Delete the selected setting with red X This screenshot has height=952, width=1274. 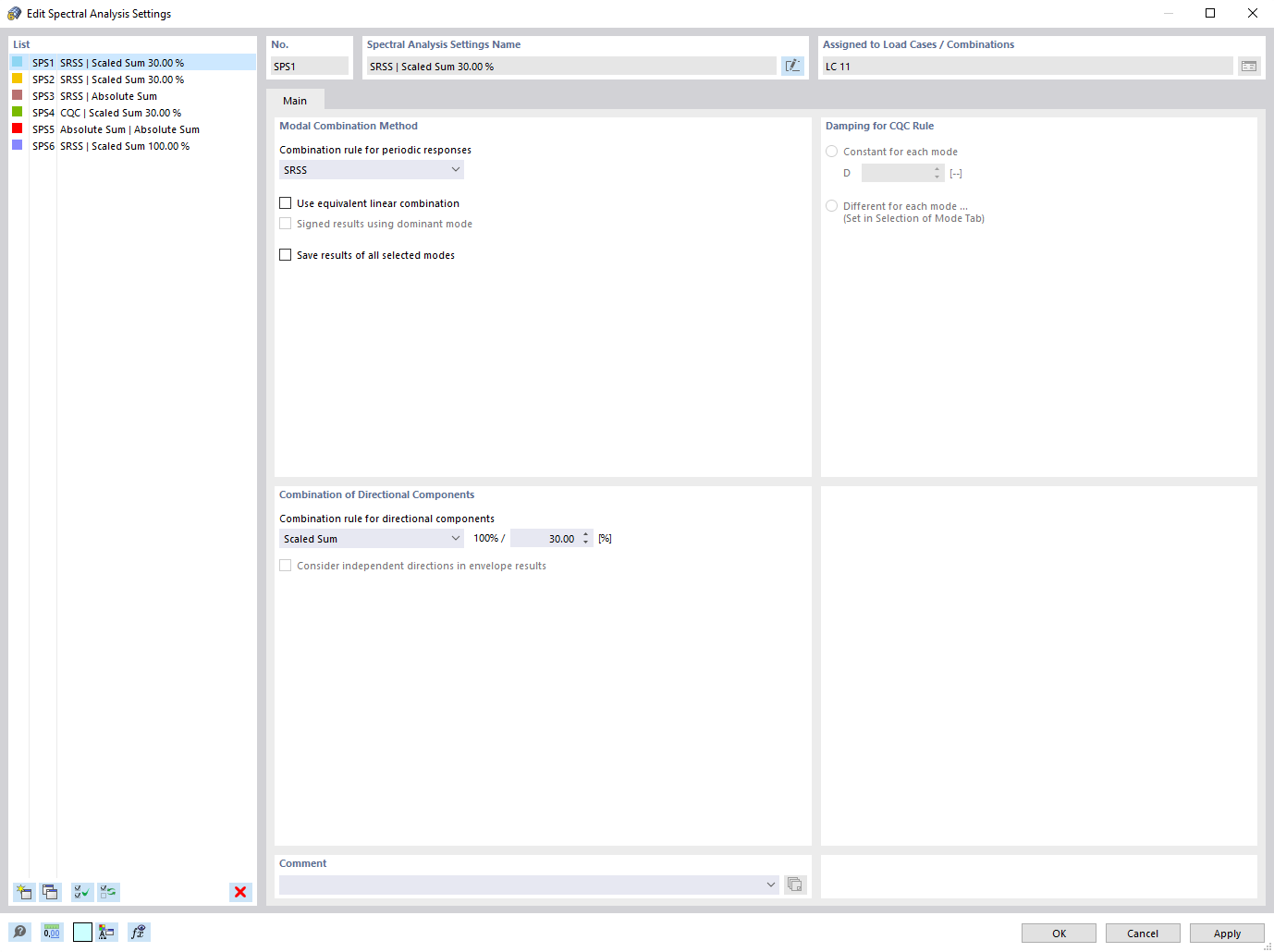[x=240, y=892]
